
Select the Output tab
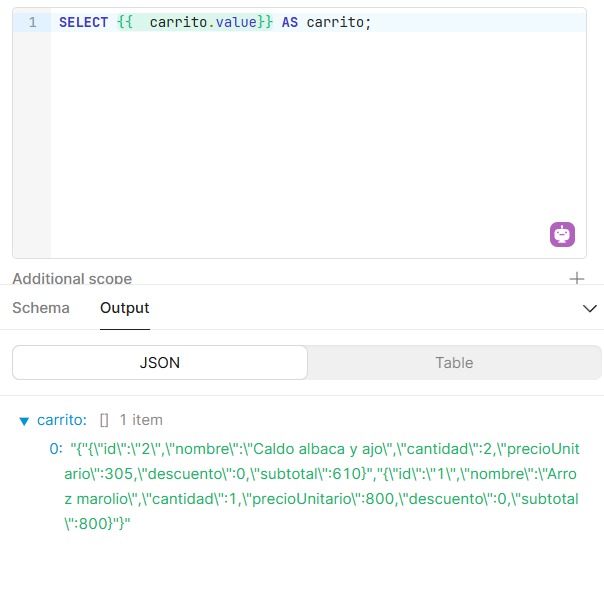pos(125,308)
